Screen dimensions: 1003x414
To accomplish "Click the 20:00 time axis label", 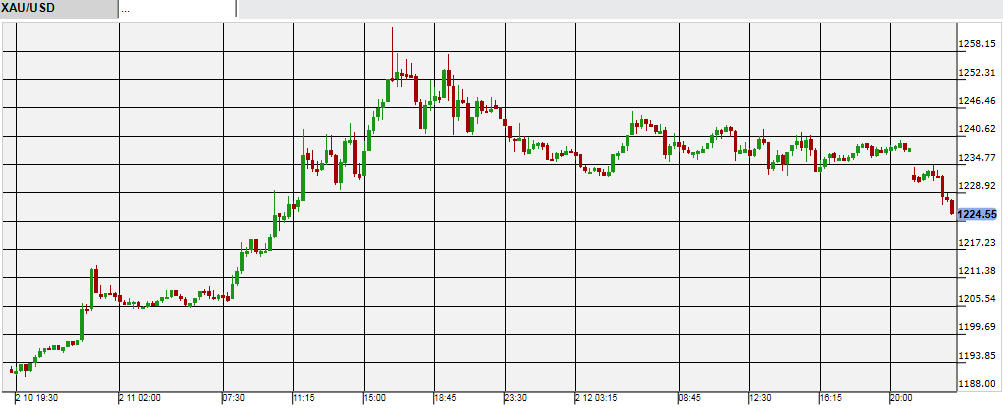I will click(902, 398).
